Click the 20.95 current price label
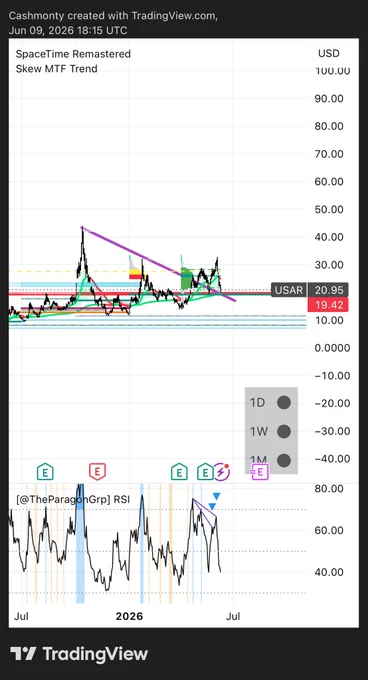 coord(329,290)
